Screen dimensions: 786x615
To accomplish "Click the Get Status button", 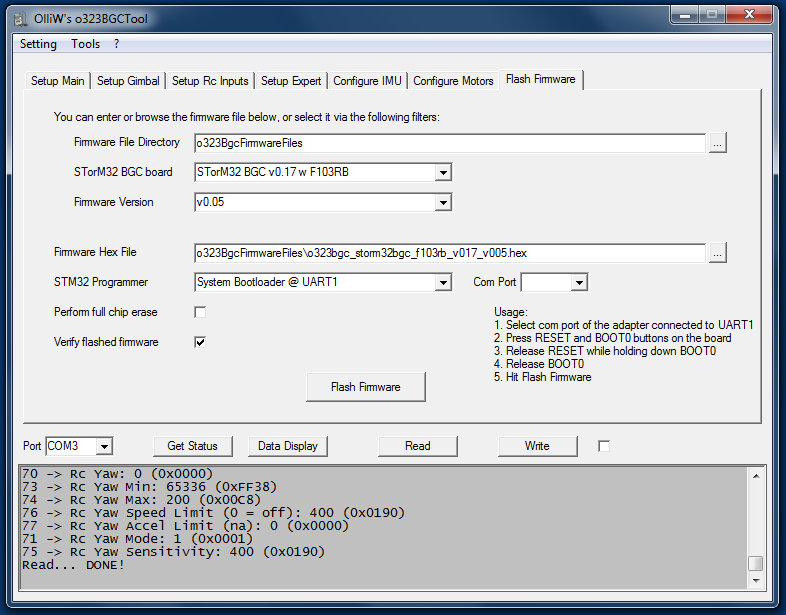I will pyautogui.click(x=193, y=446).
